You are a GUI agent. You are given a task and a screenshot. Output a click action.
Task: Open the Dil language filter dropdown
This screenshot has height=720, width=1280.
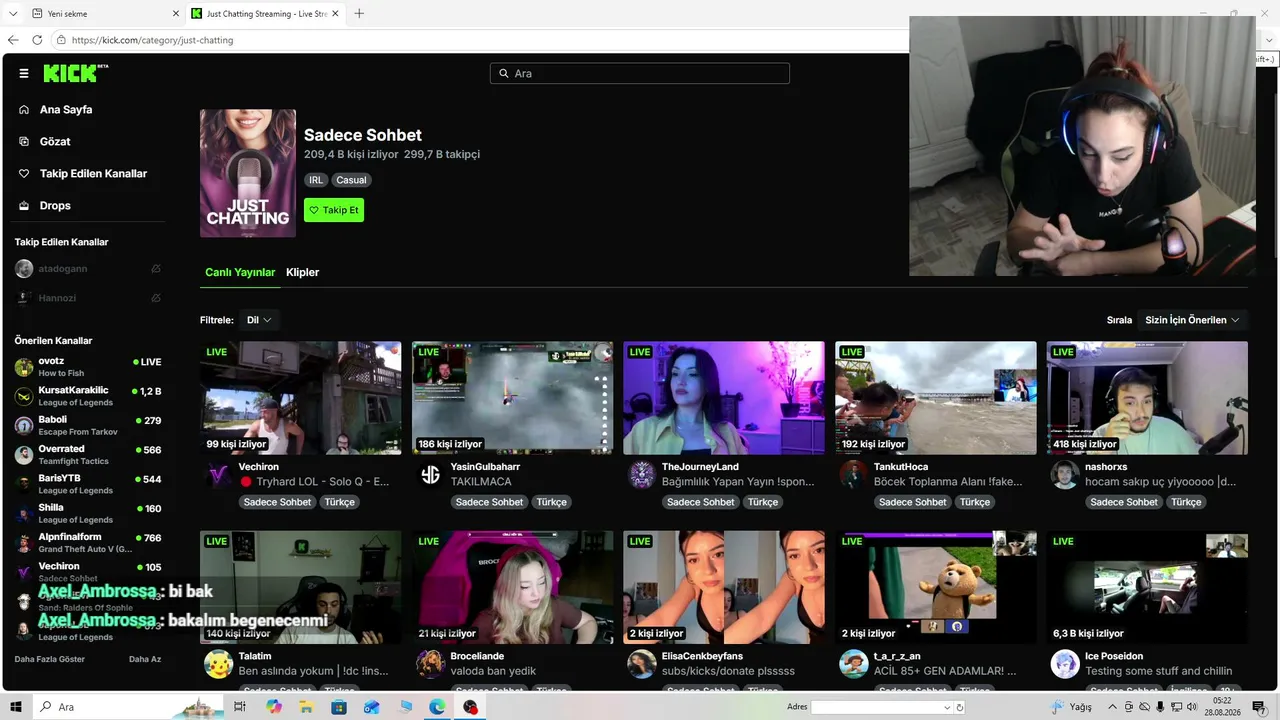point(259,320)
